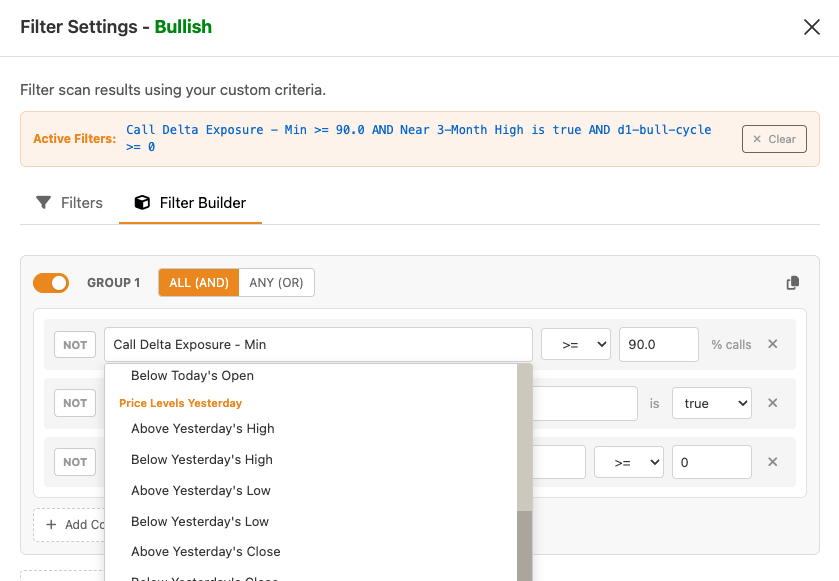Open the >= operator dropdown in first row
Viewport: 839px width, 581px height.
(x=575, y=344)
